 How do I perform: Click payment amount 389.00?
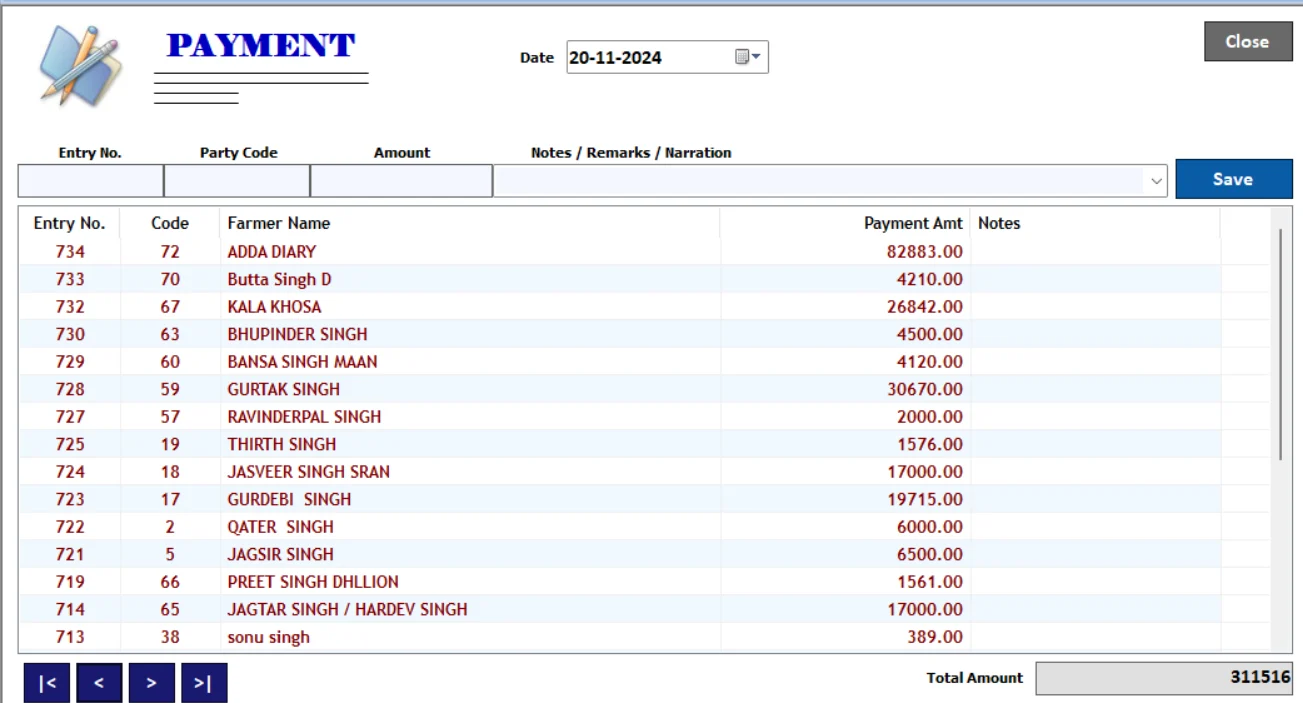[935, 637]
